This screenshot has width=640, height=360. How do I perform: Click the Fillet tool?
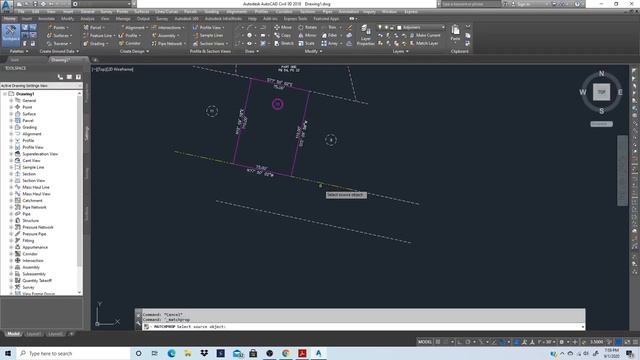point(329,36)
